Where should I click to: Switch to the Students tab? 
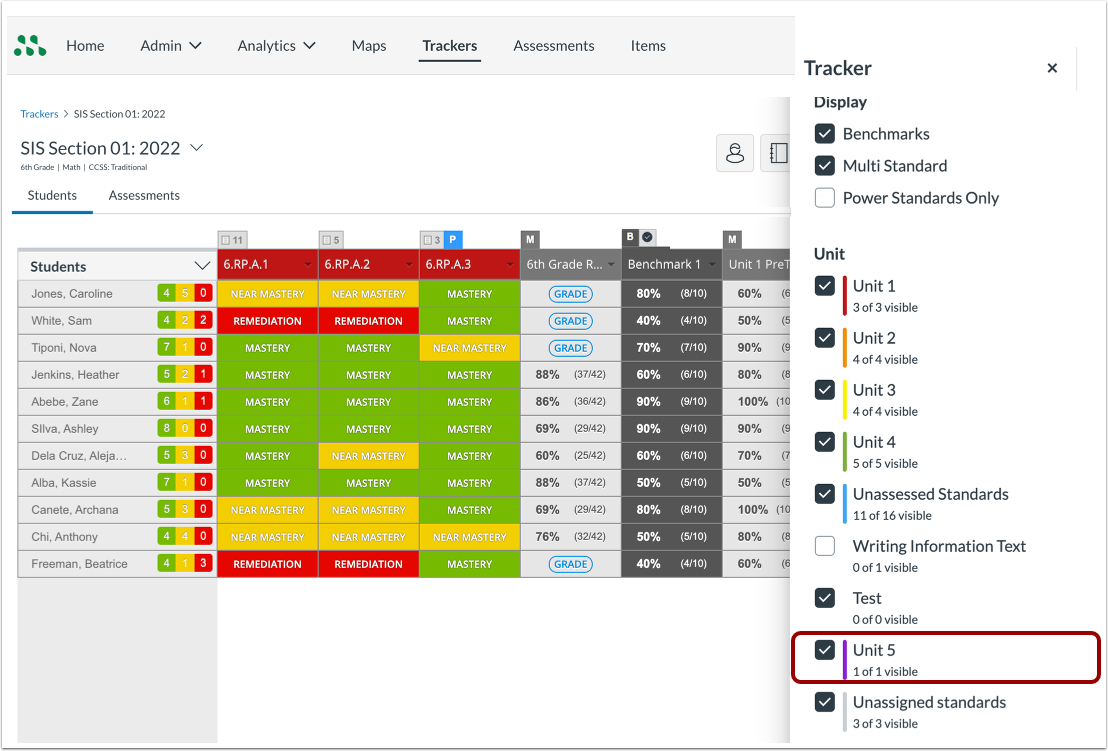[52, 196]
